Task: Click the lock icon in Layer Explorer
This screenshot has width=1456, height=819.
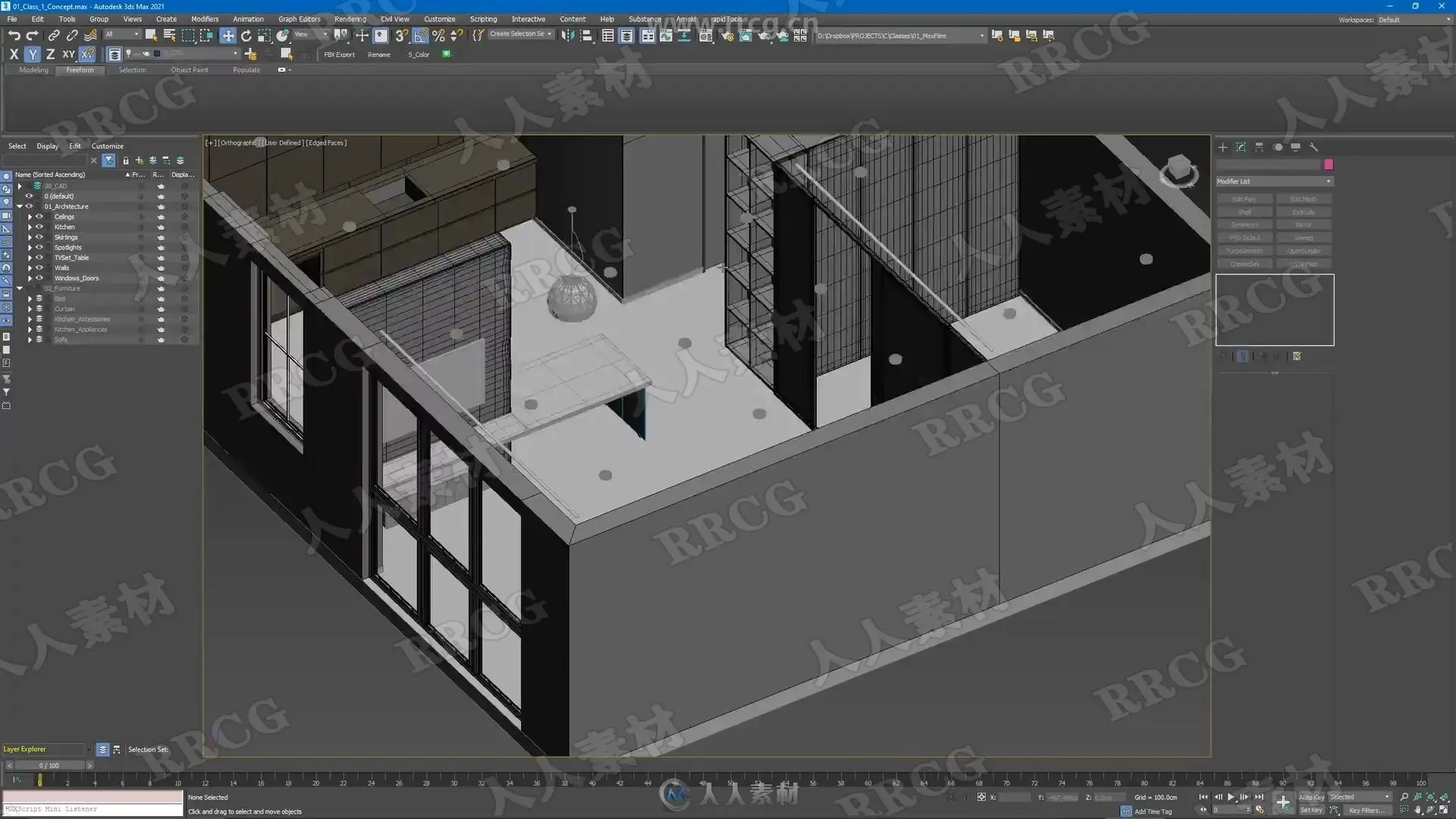Action: tap(126, 161)
